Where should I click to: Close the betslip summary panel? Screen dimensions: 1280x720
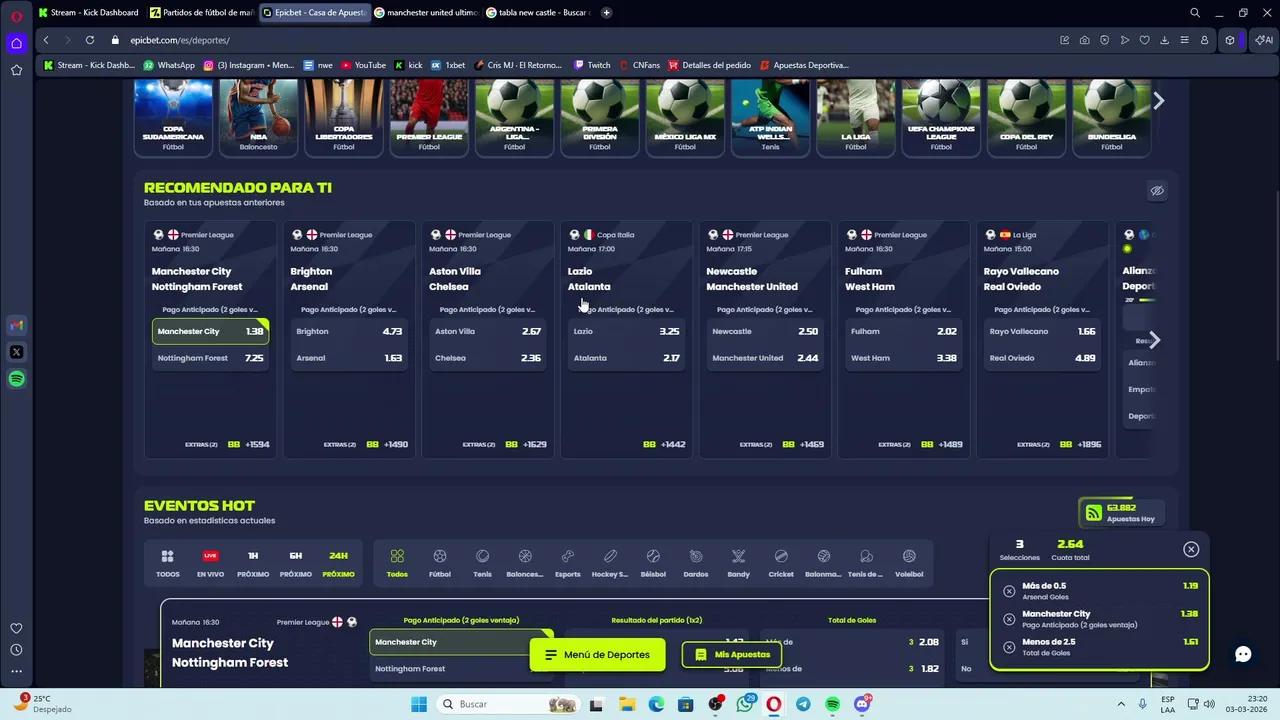(x=1191, y=549)
